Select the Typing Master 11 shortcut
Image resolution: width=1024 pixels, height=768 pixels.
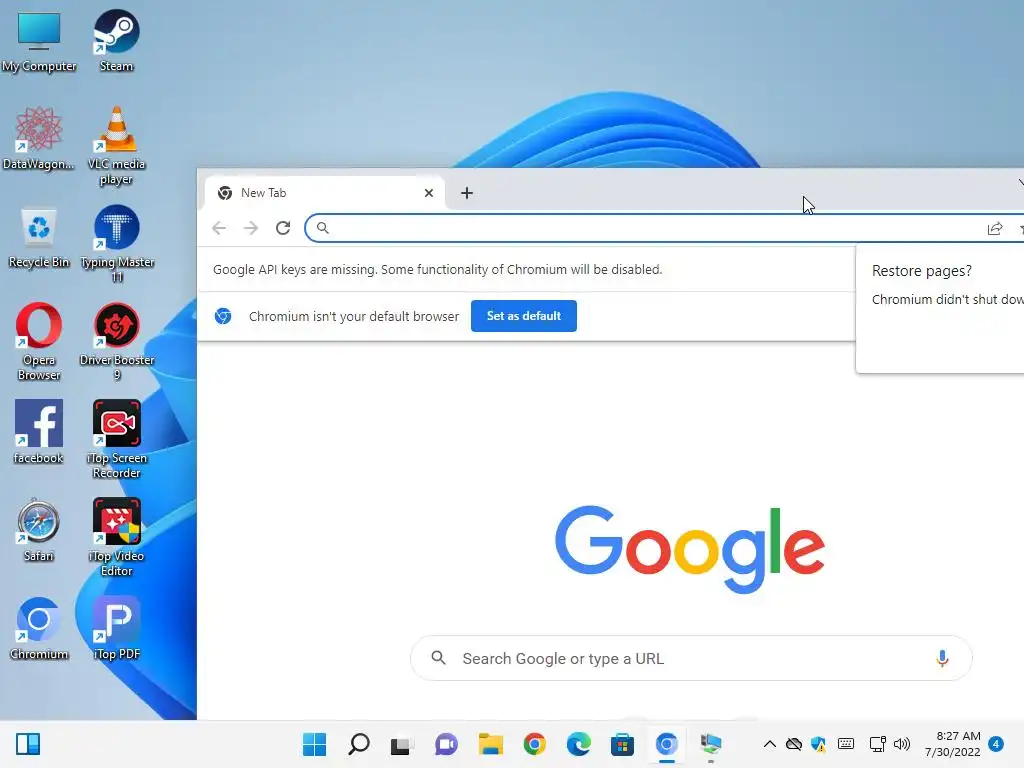(x=117, y=244)
